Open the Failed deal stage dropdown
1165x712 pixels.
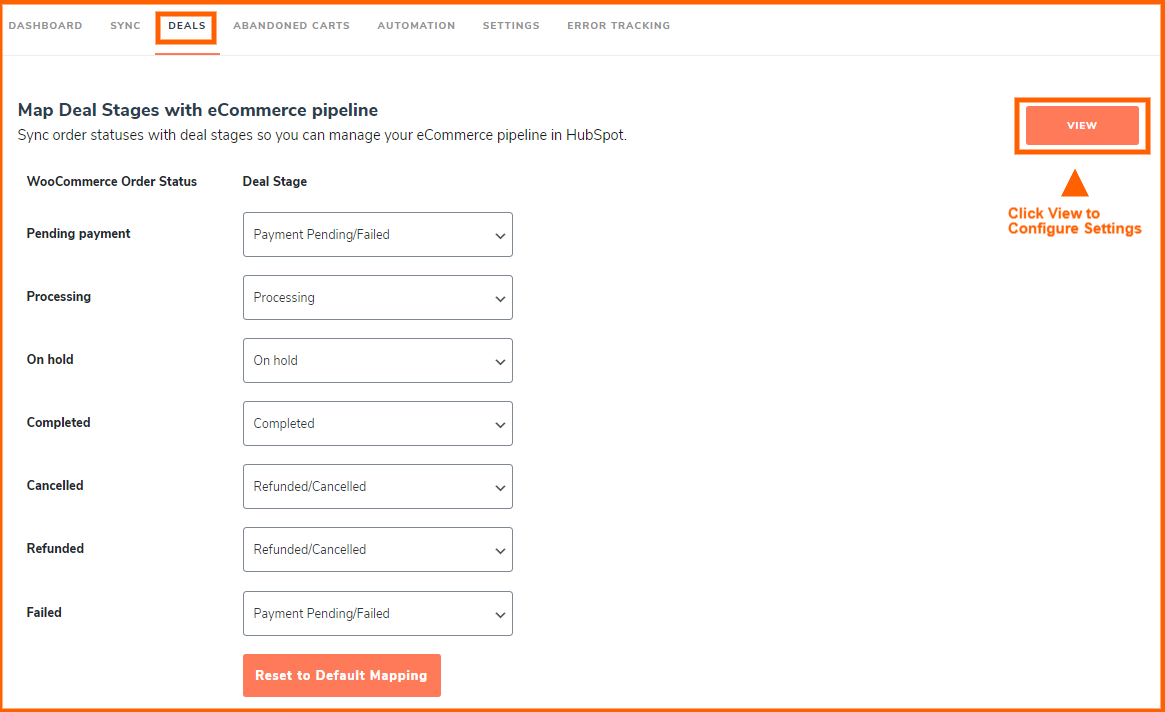pyautogui.click(x=377, y=613)
